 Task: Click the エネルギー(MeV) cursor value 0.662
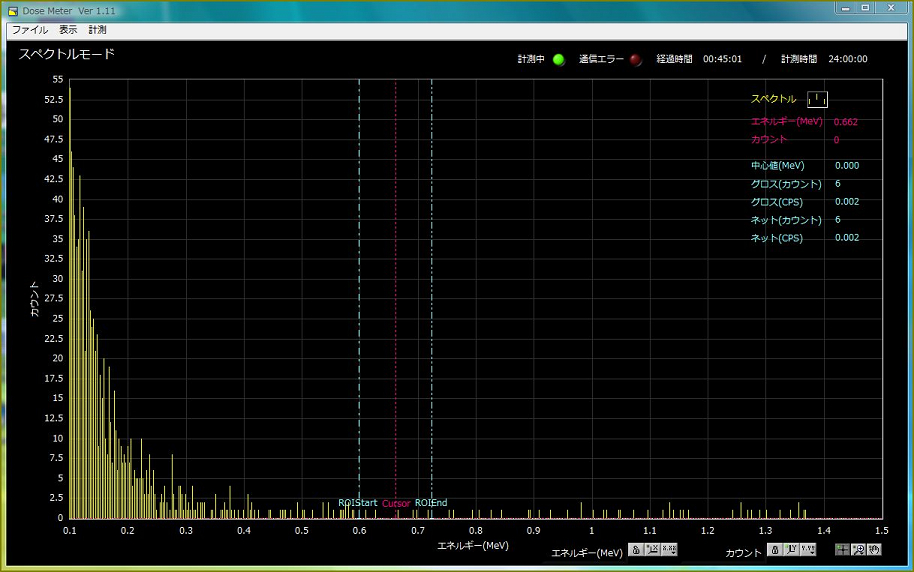(845, 122)
